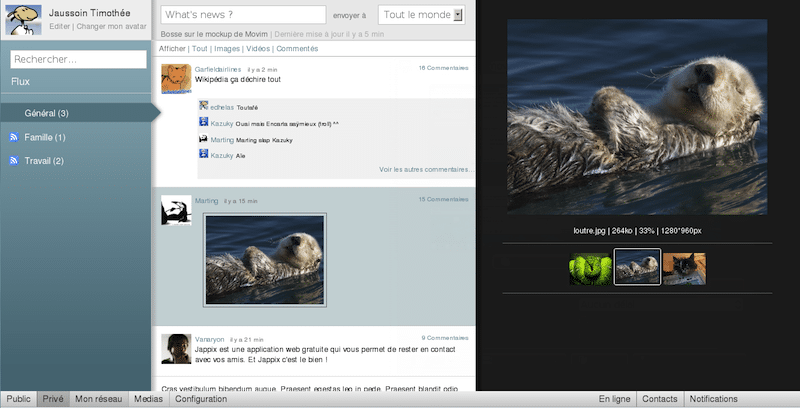
Task: Select the green snake thumbnail
Action: click(x=590, y=269)
